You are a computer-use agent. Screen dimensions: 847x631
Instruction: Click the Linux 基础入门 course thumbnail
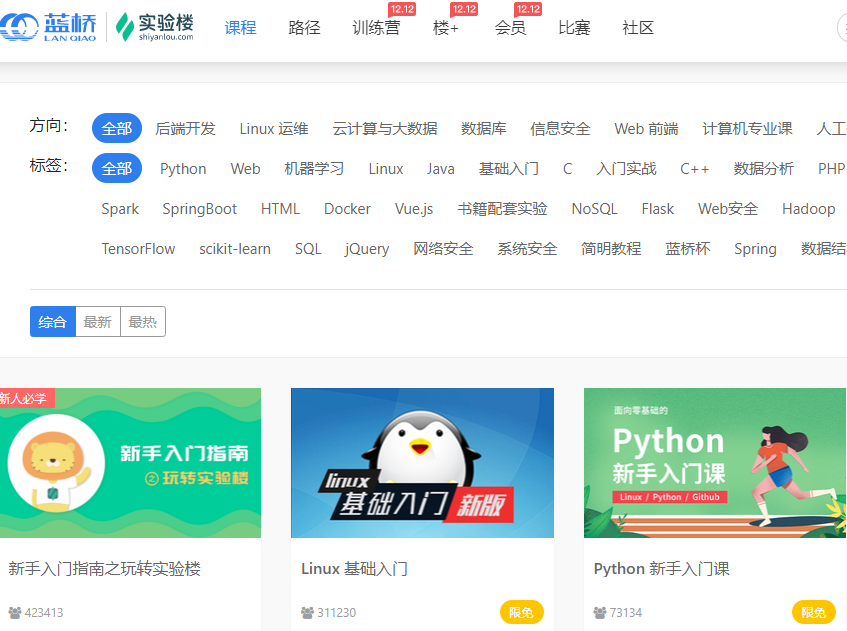coord(421,462)
